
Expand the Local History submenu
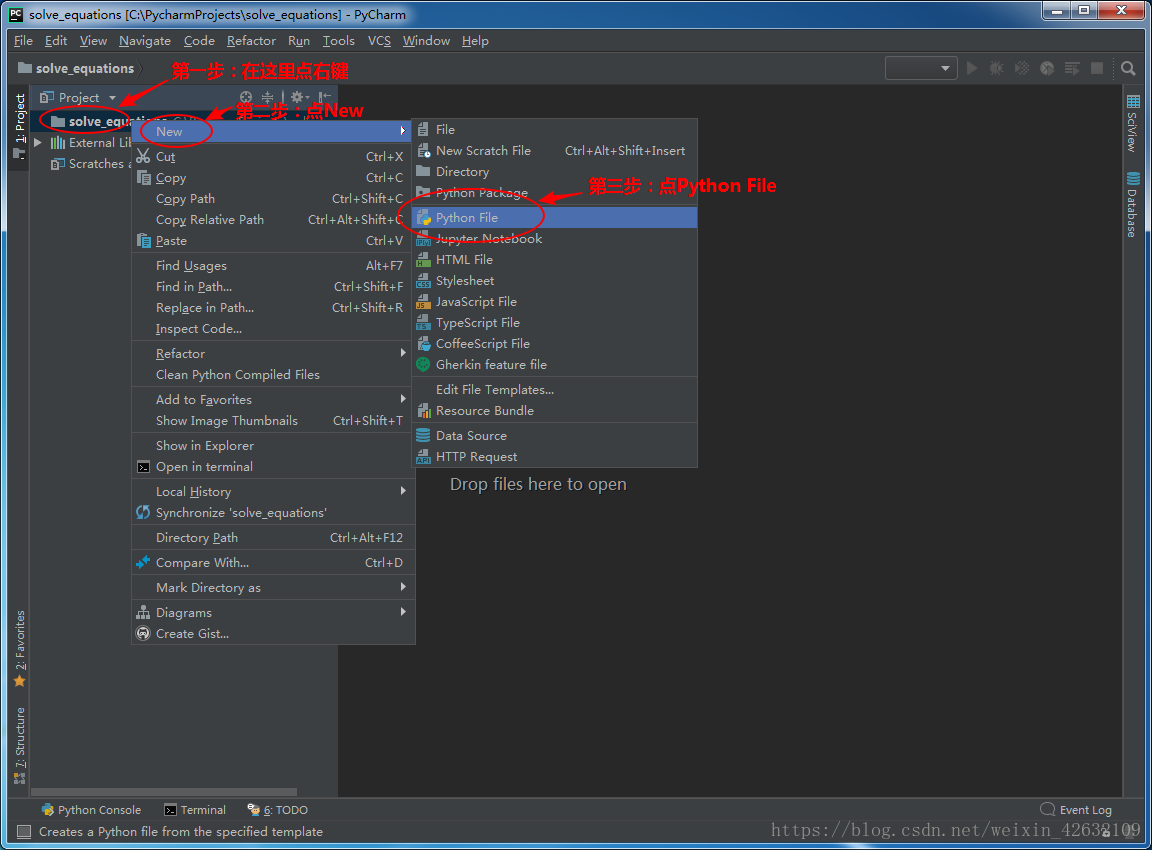[x=273, y=491]
